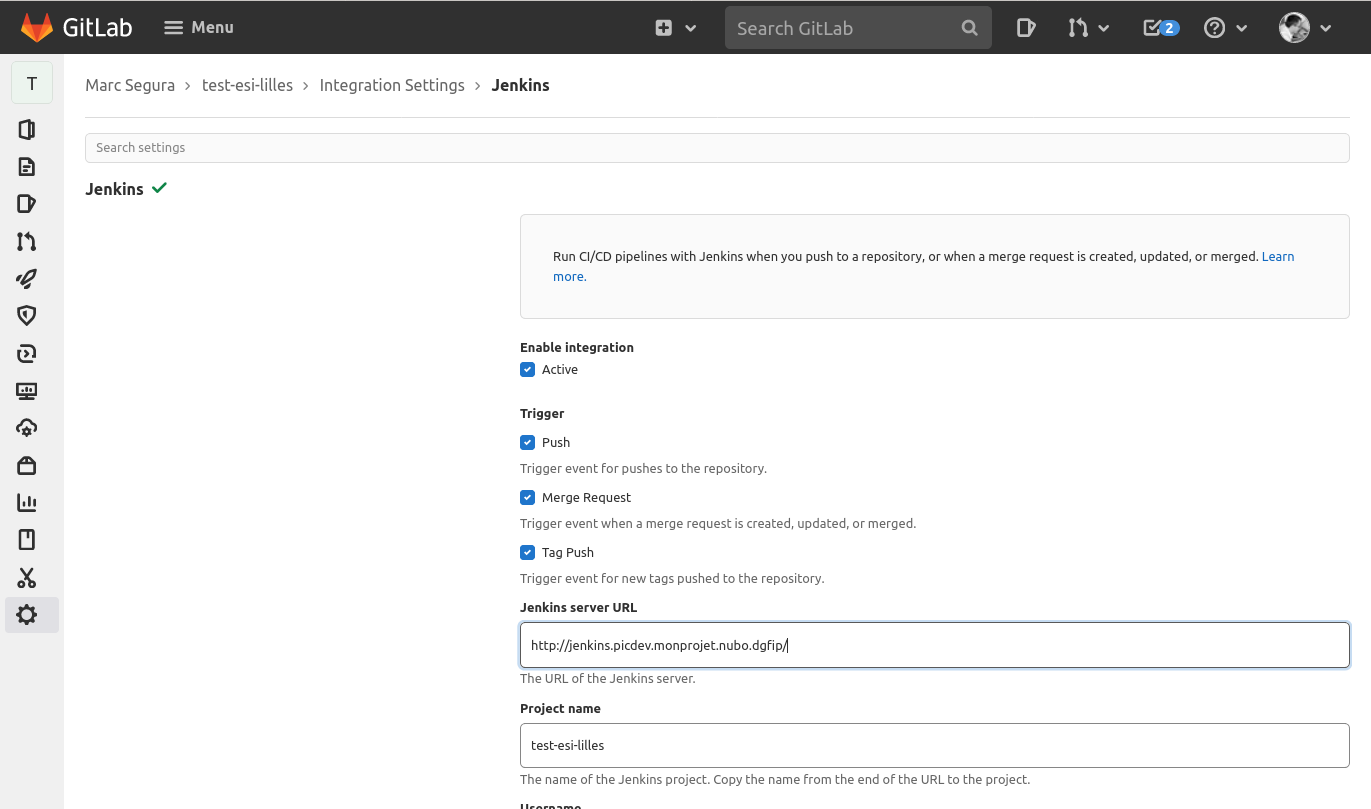The image size is (1371, 809).
Task: Click the 'Trigger' section label
Action: (x=542, y=413)
